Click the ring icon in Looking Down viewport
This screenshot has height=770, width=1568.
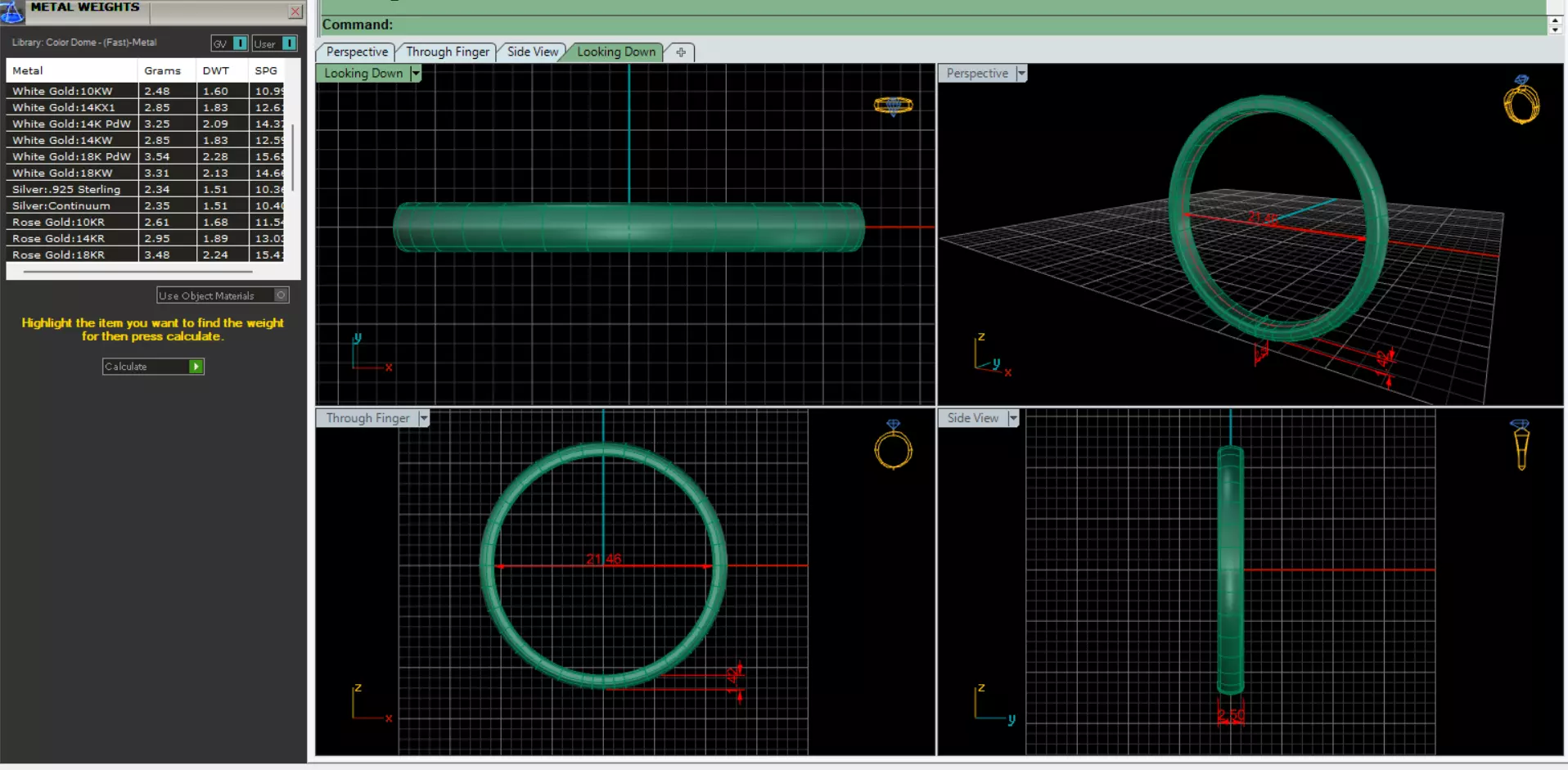(x=893, y=106)
